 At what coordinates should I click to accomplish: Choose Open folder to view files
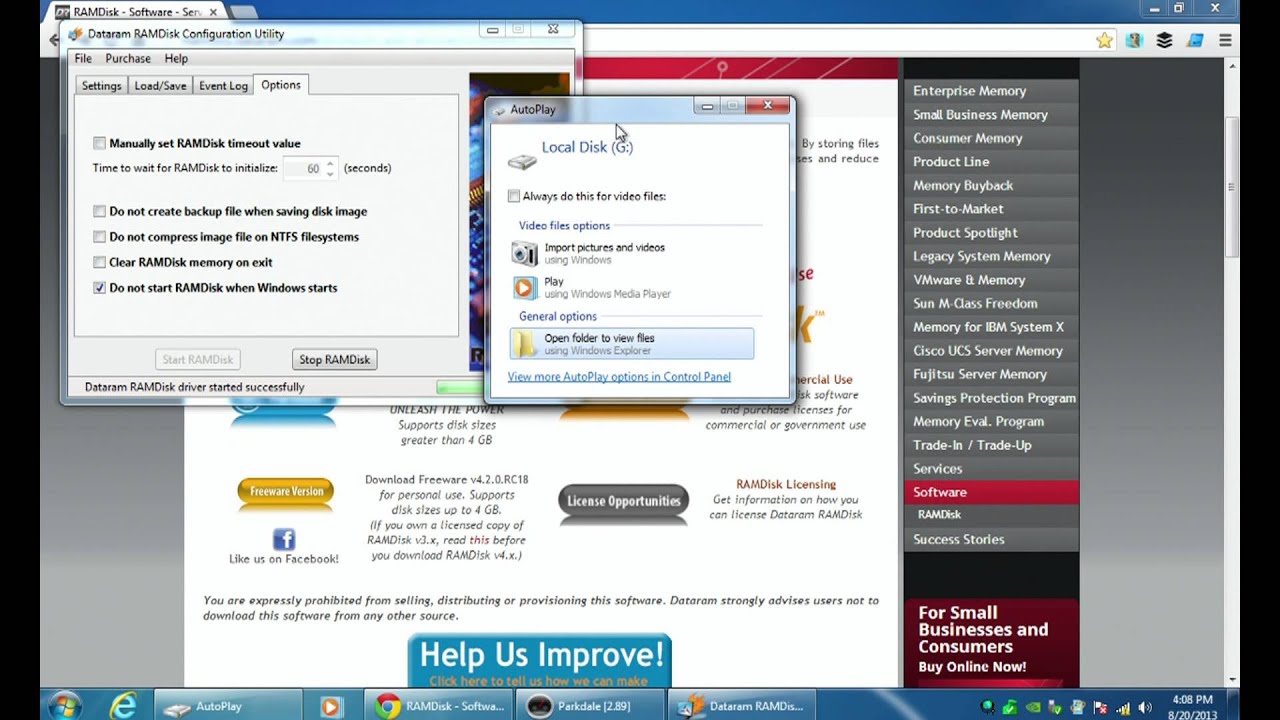pyautogui.click(x=632, y=344)
